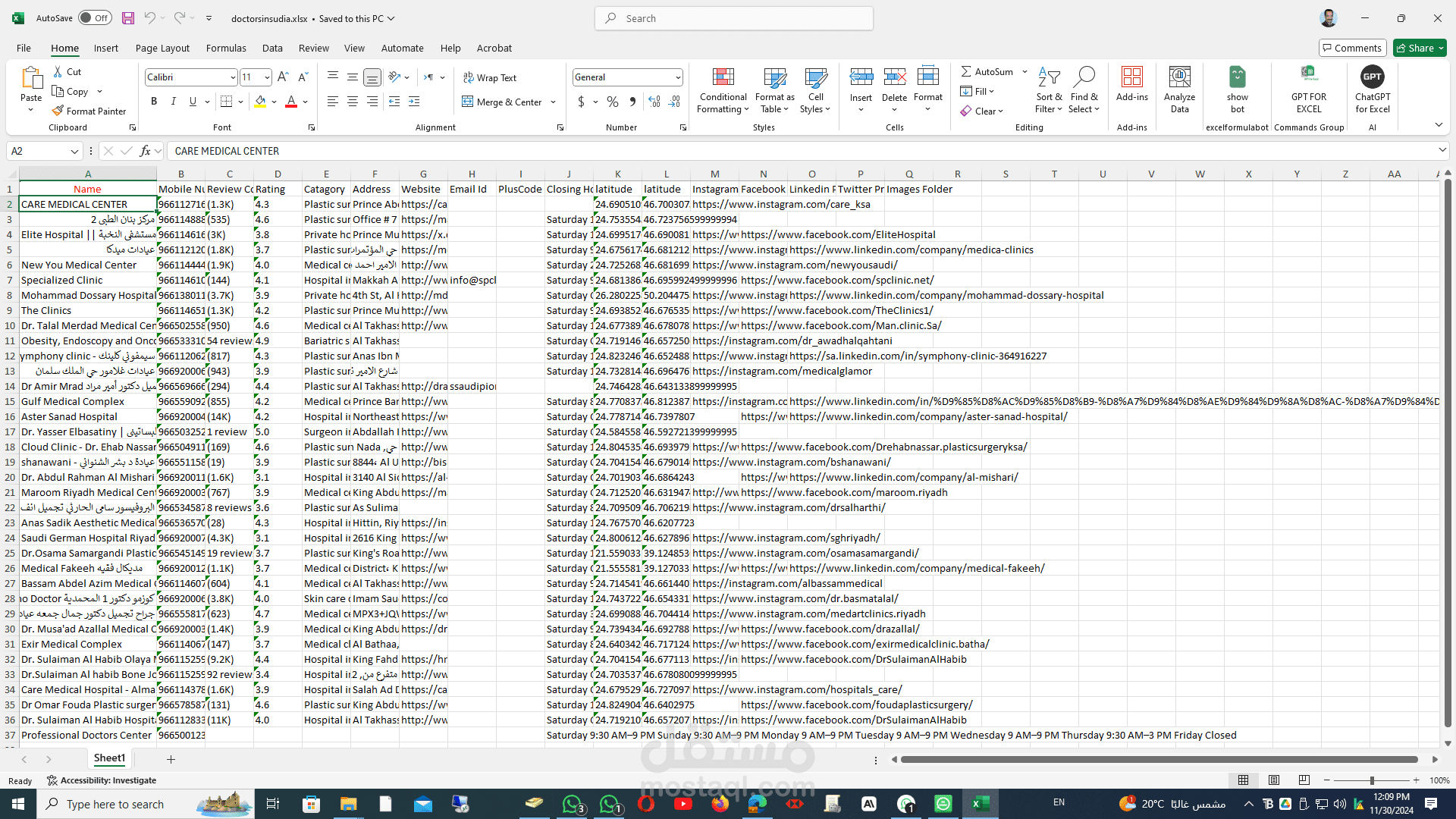
Task: Collapse the ribbon using chevron
Action: pyautogui.click(x=1439, y=125)
